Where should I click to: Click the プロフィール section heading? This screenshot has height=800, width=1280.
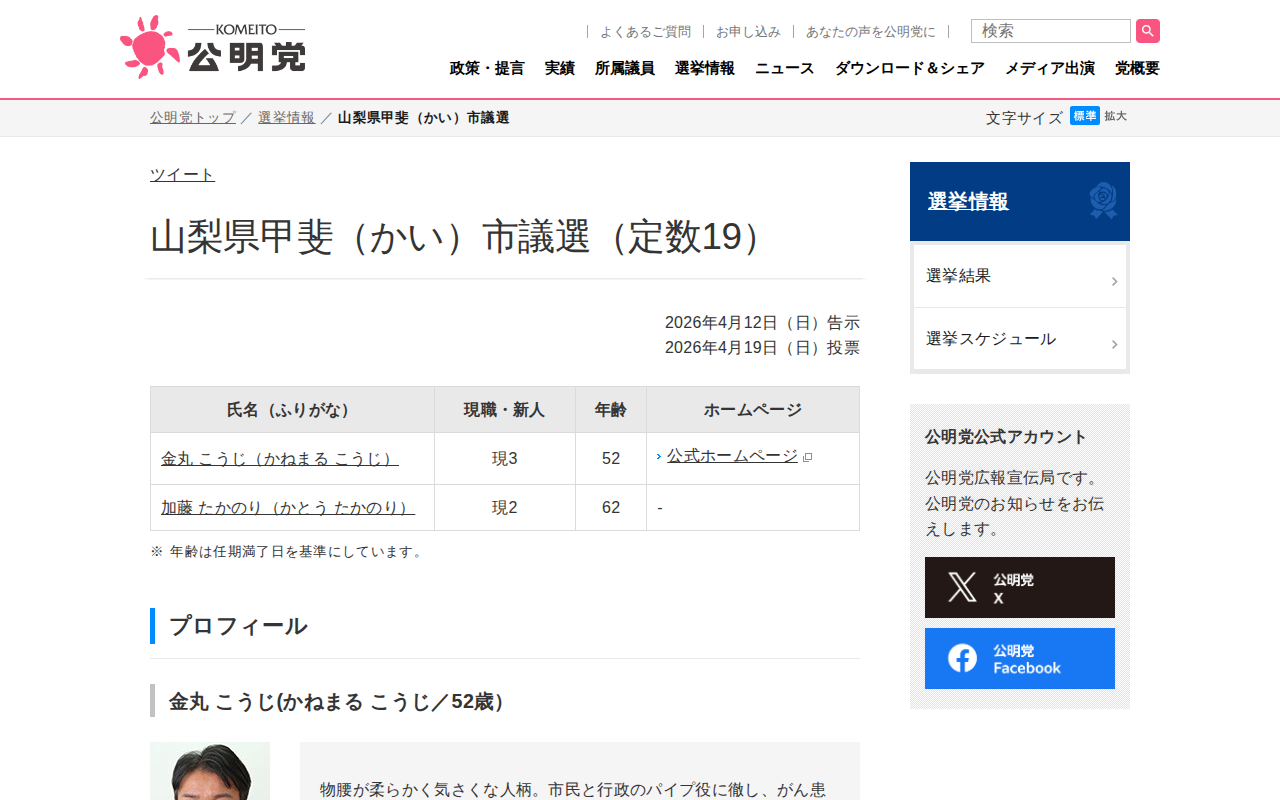238,626
